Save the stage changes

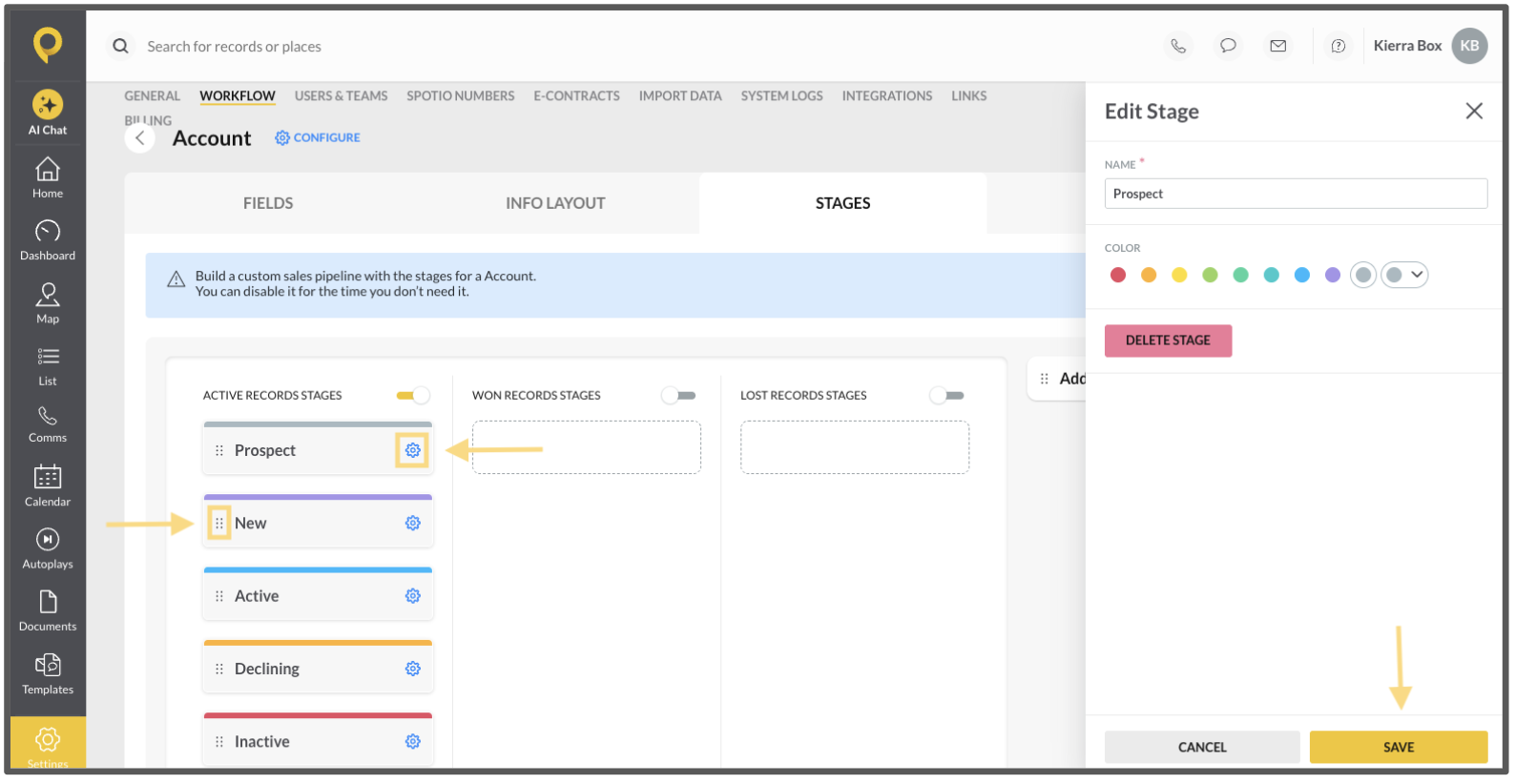tap(1400, 748)
